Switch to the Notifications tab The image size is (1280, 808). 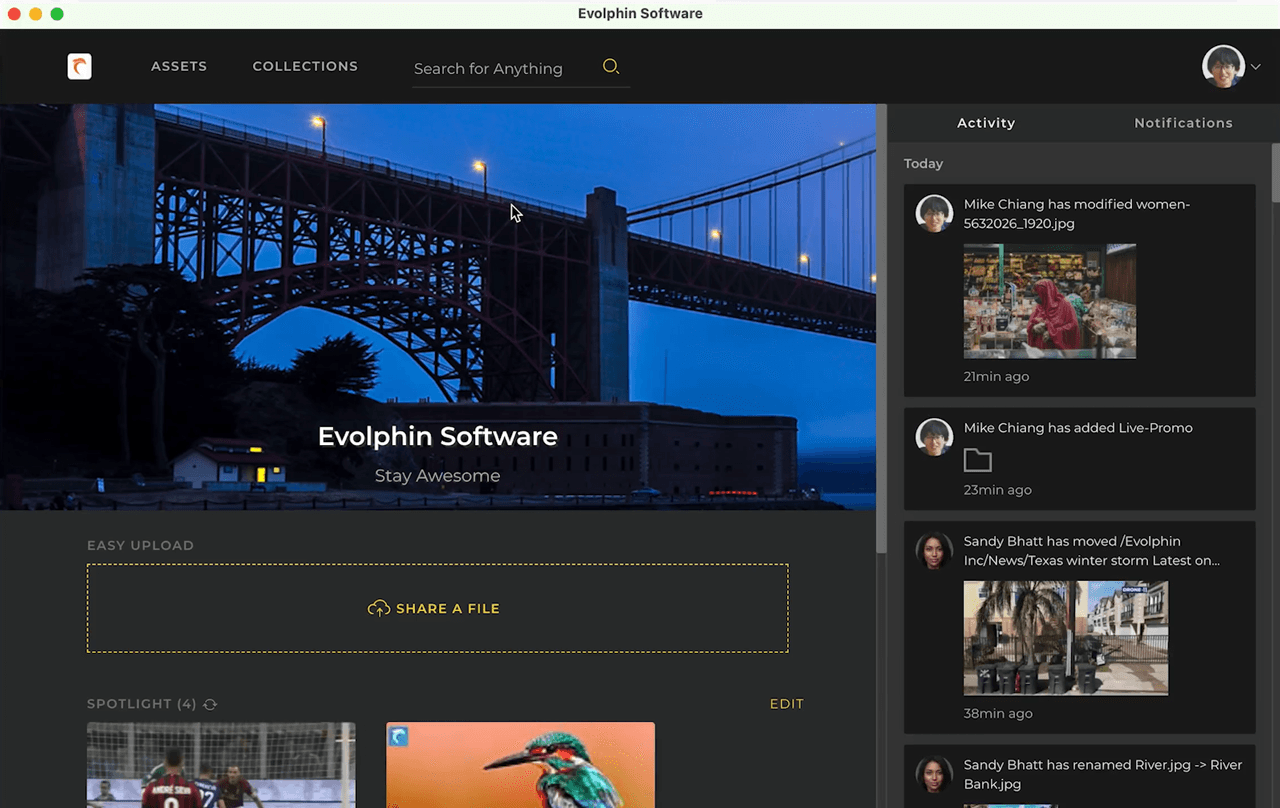pos(1183,123)
